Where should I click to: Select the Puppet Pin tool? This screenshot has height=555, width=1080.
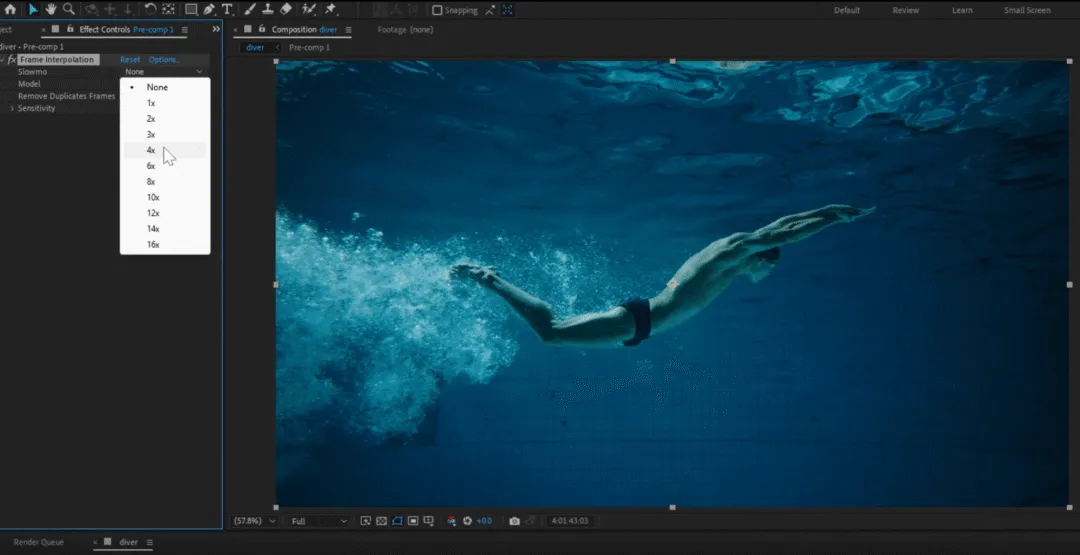[x=331, y=9]
